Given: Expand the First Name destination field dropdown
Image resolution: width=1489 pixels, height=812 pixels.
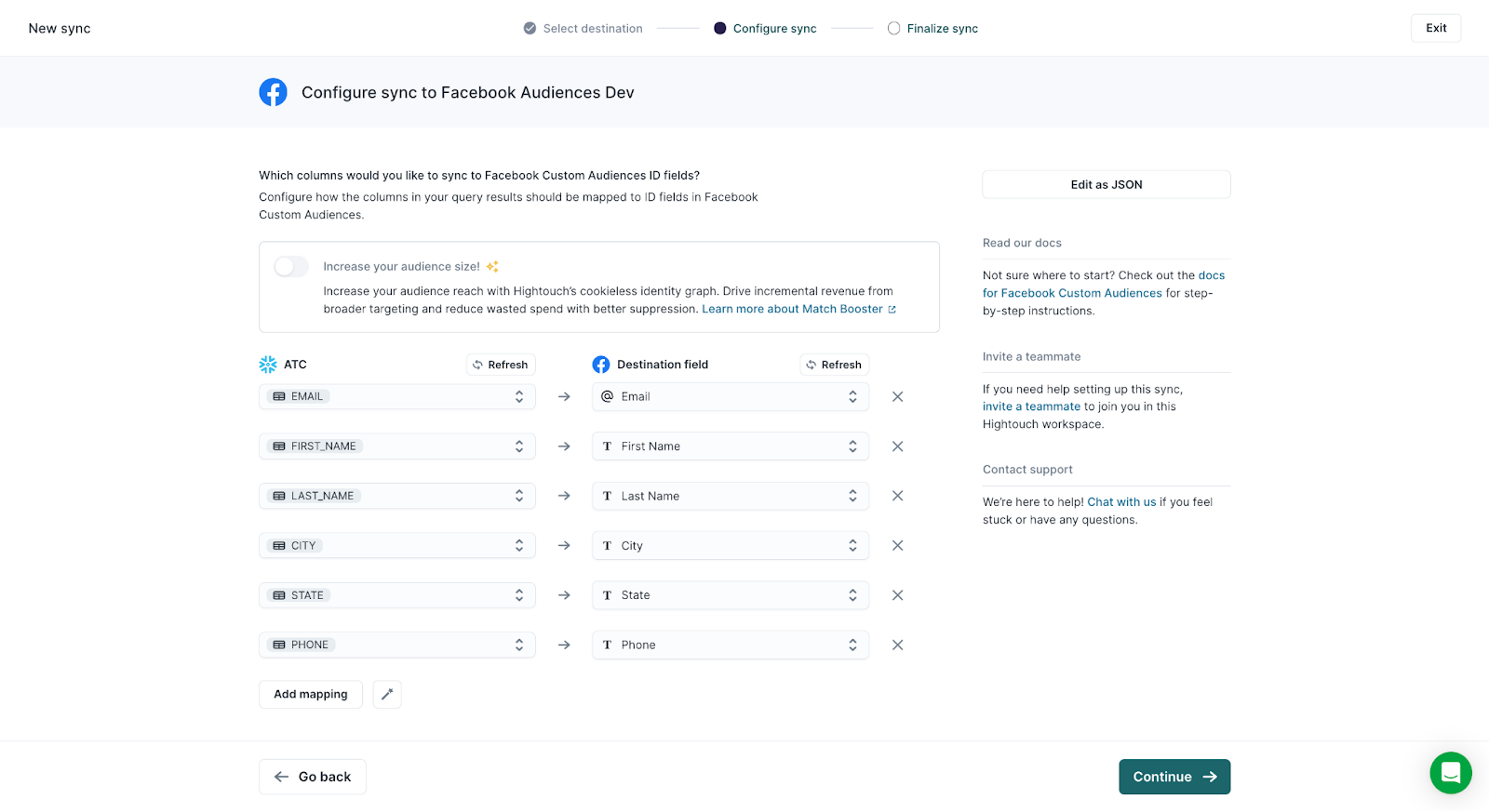Looking at the screenshot, I should 730,446.
